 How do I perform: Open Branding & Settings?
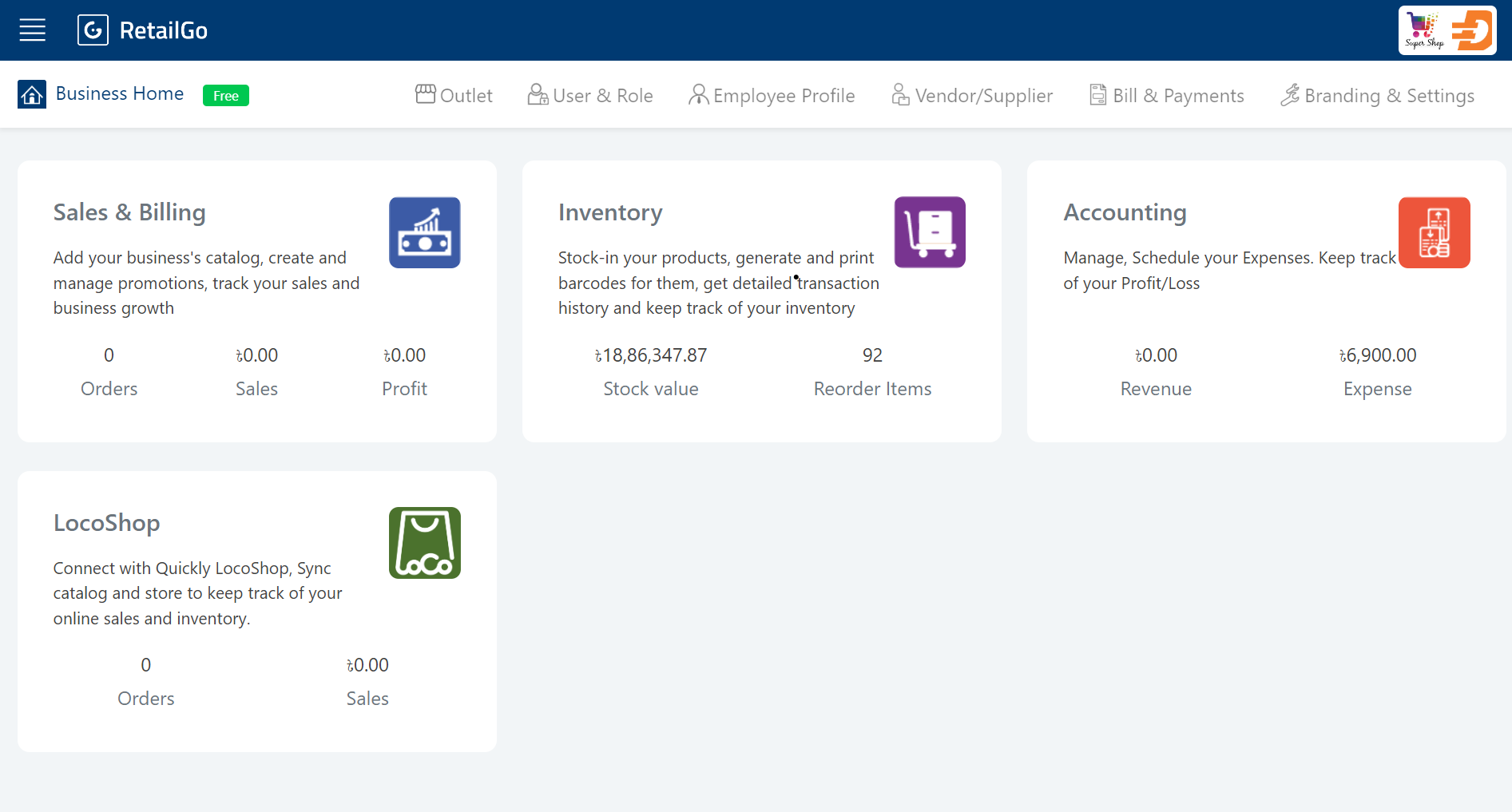(1378, 96)
